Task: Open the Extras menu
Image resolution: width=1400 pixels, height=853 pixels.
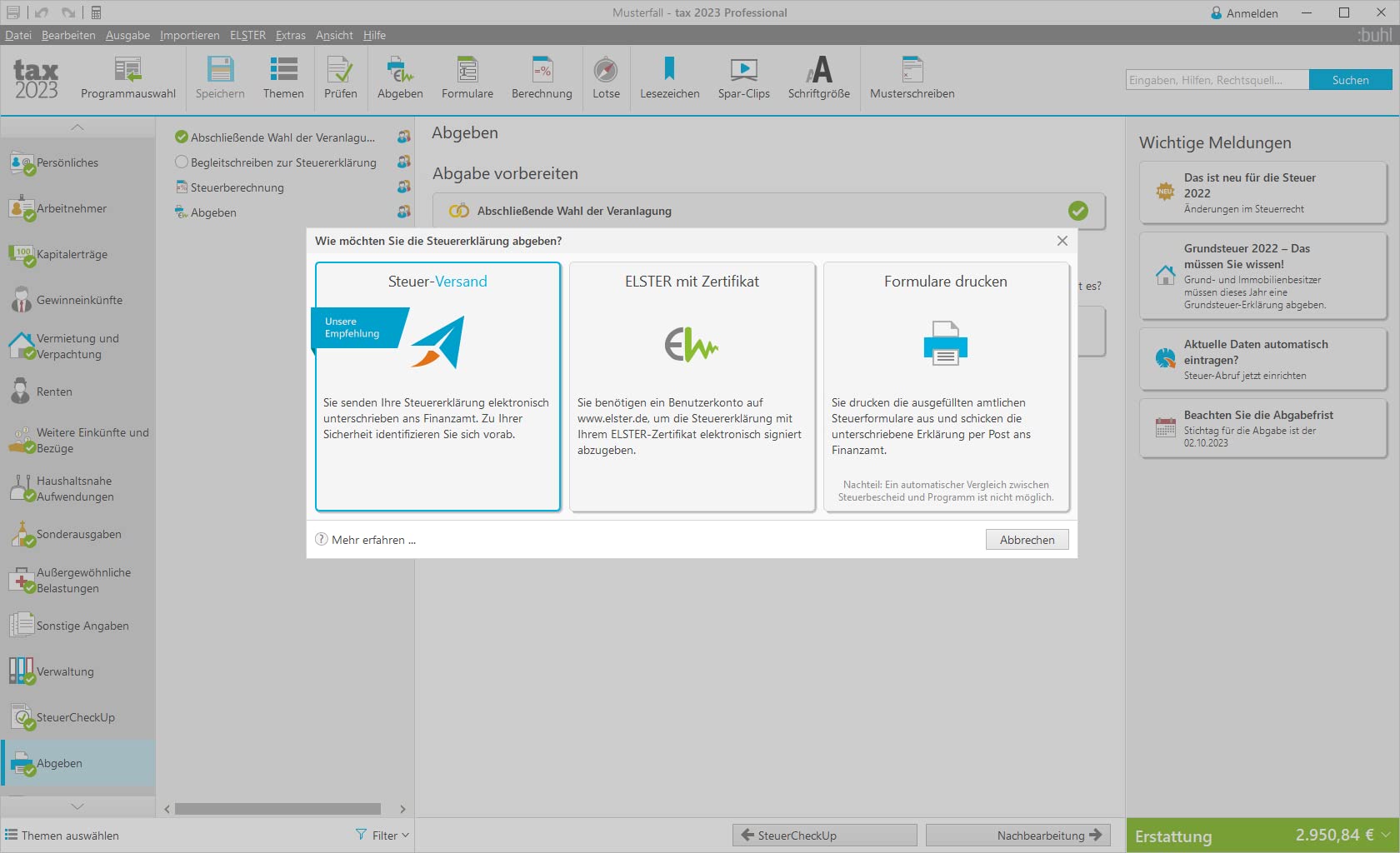Action: (291, 35)
